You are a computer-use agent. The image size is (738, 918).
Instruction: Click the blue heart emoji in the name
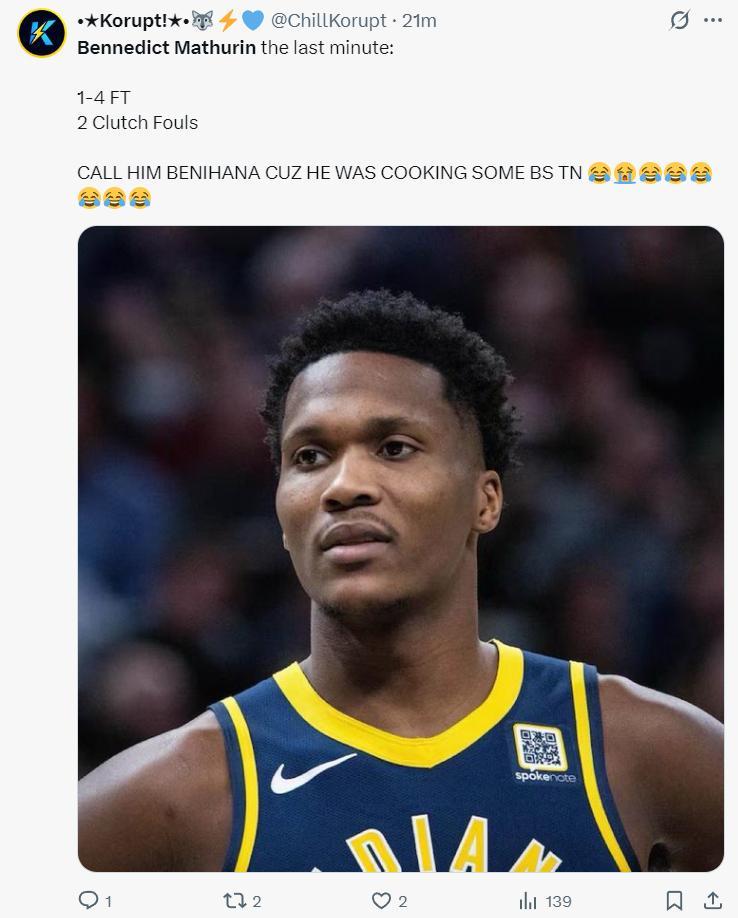pos(253,20)
